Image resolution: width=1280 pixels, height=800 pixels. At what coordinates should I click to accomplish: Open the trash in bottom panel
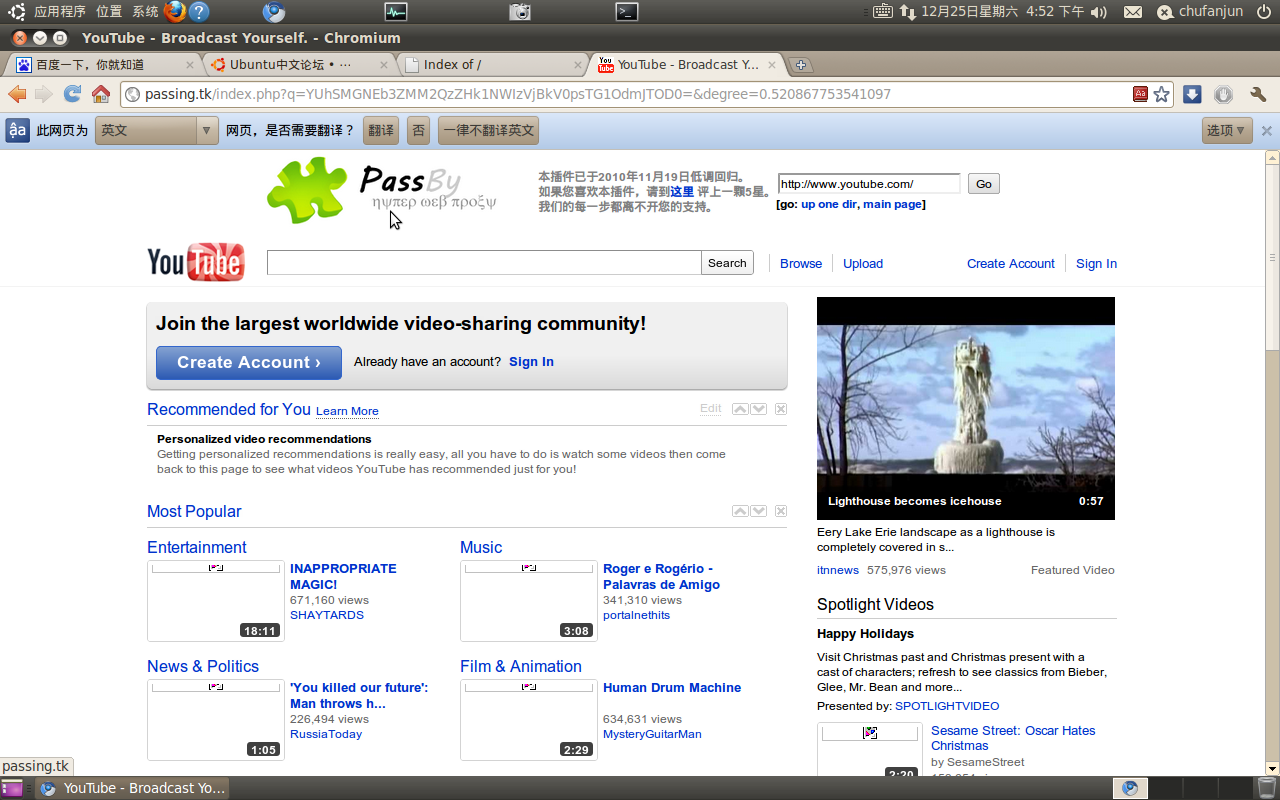(1266, 788)
